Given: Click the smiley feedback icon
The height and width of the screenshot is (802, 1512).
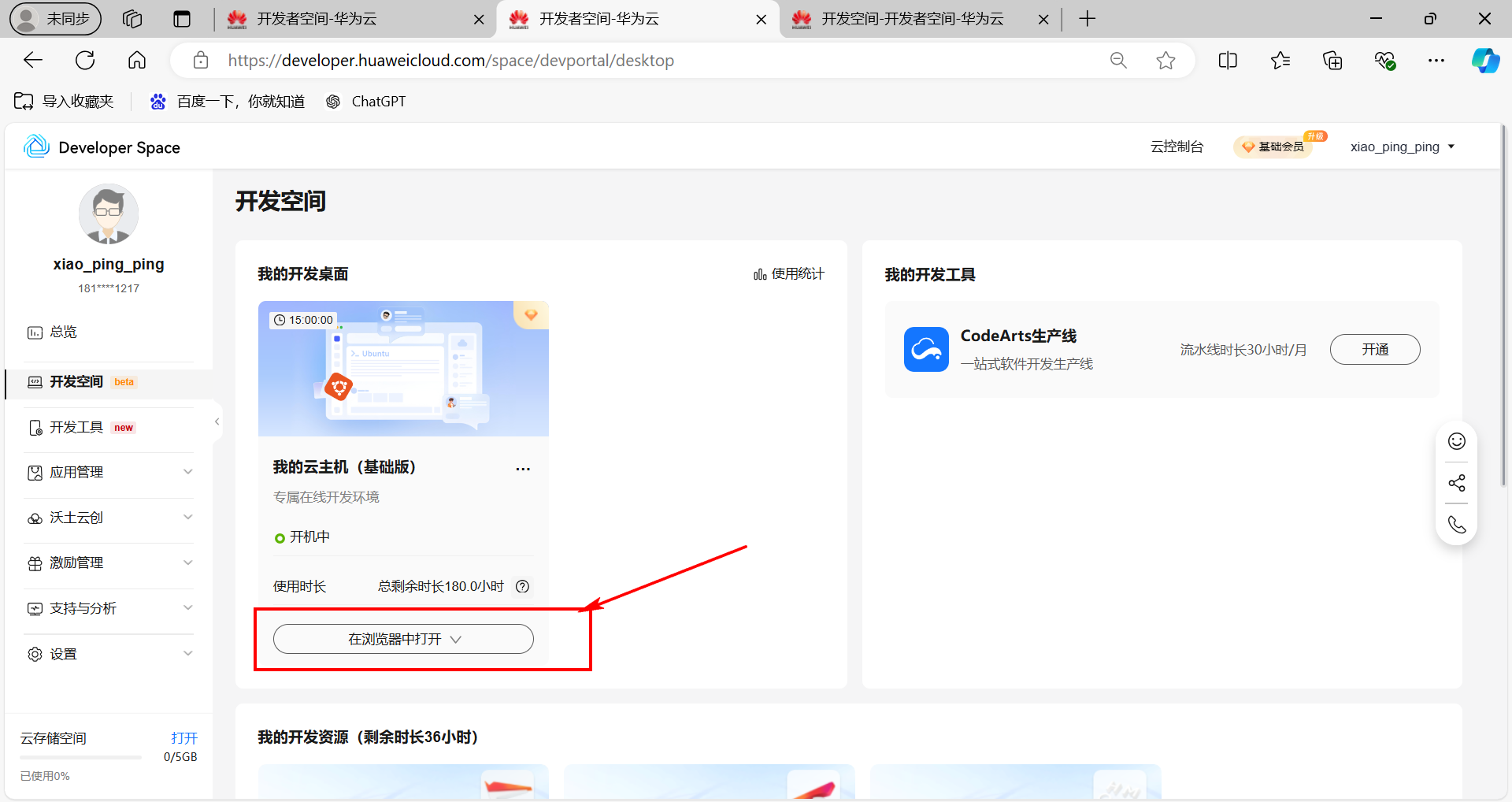Looking at the screenshot, I should coord(1456,441).
